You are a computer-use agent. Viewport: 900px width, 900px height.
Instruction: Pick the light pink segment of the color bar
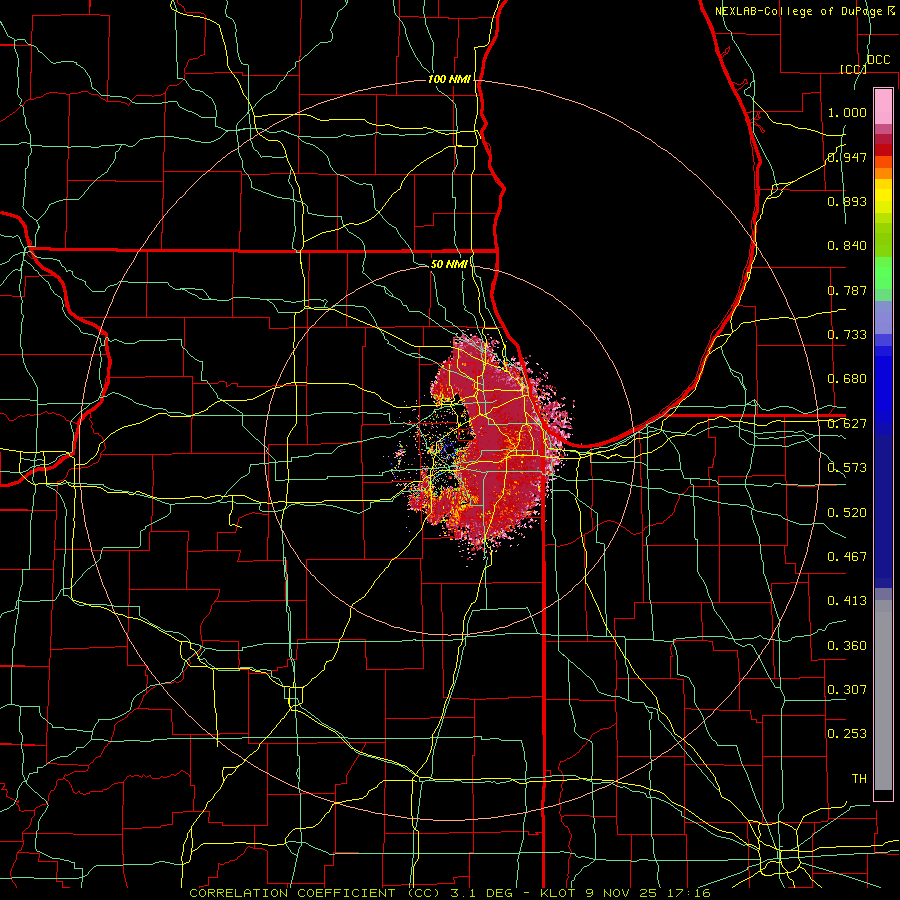pos(883,106)
